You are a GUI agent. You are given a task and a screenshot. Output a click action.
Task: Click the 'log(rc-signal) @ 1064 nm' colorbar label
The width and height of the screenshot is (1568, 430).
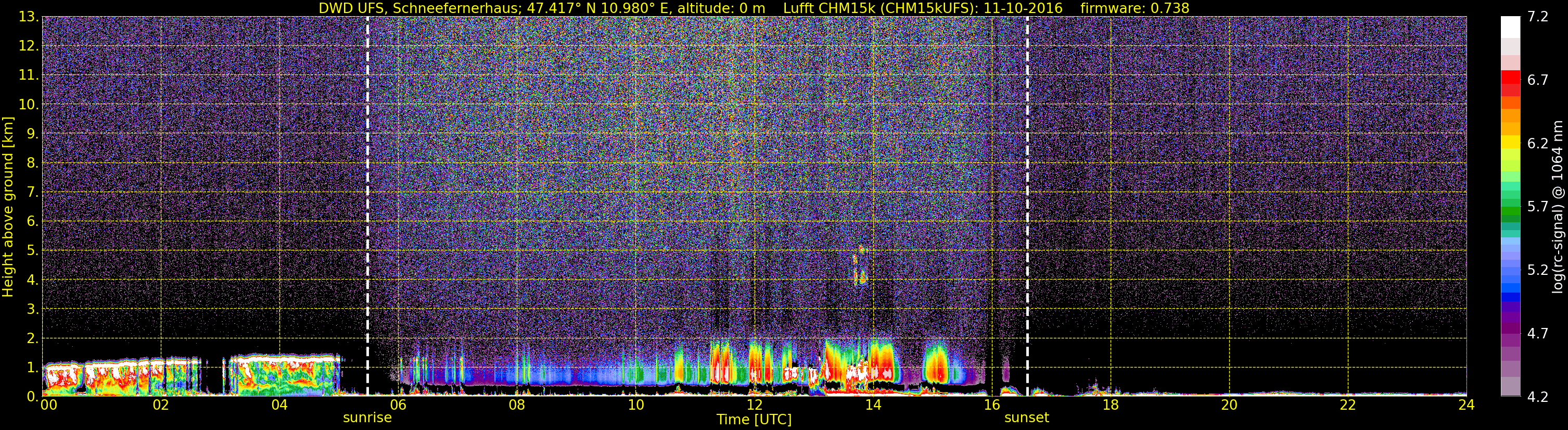1558,207
